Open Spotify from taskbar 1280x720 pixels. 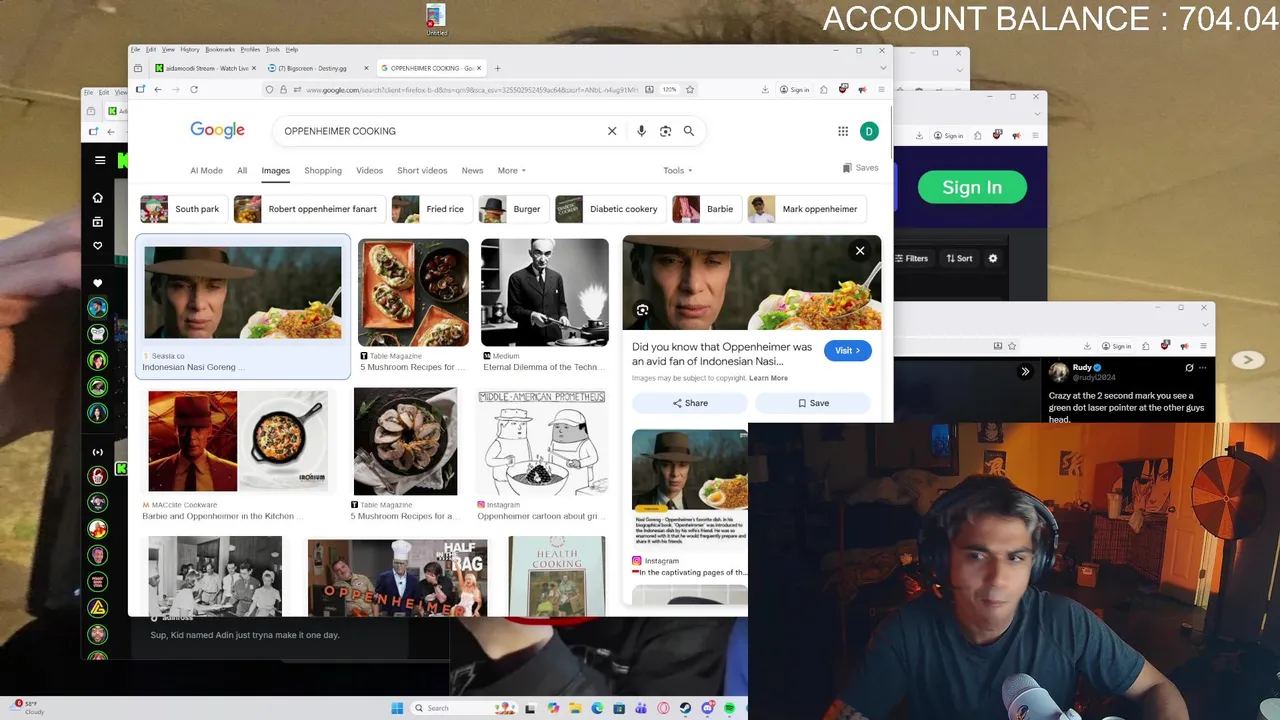click(x=729, y=708)
